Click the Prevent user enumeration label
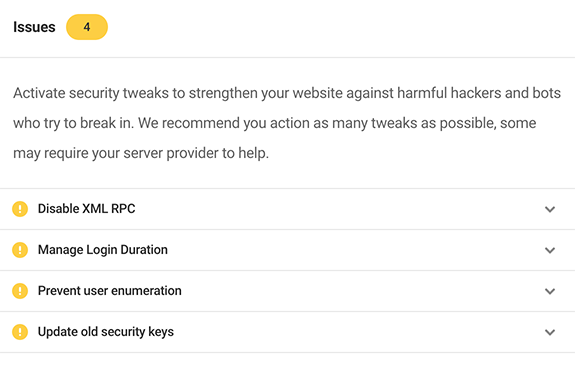575x369 pixels. (110, 291)
